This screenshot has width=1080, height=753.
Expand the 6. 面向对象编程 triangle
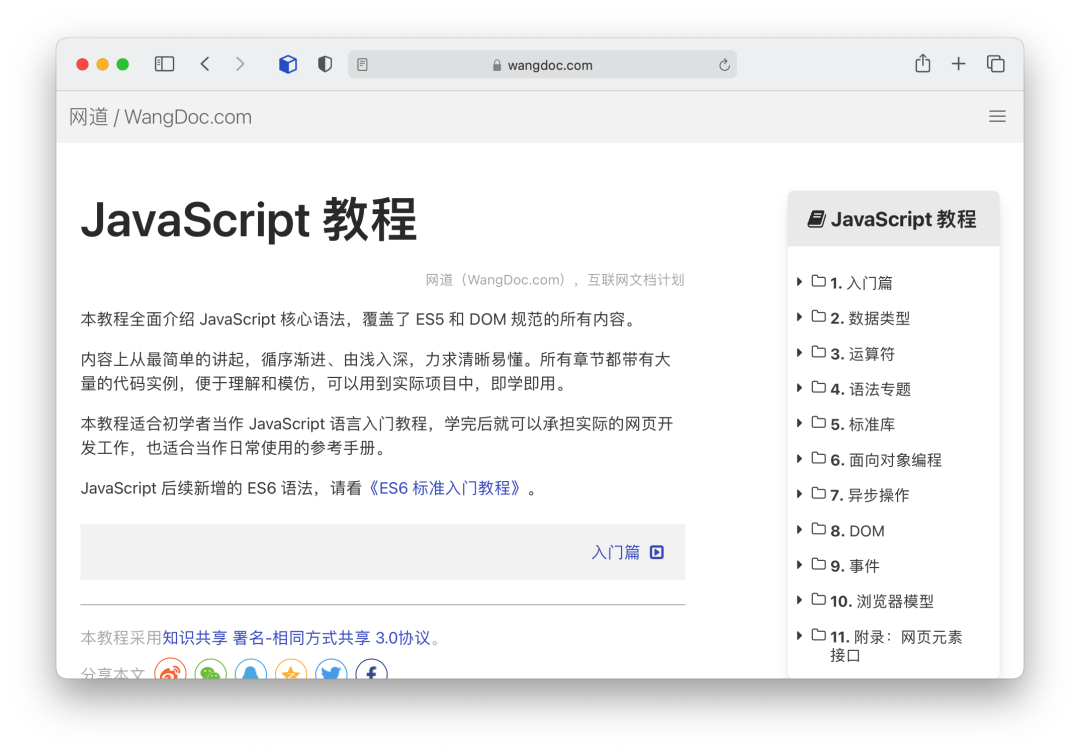tap(799, 459)
